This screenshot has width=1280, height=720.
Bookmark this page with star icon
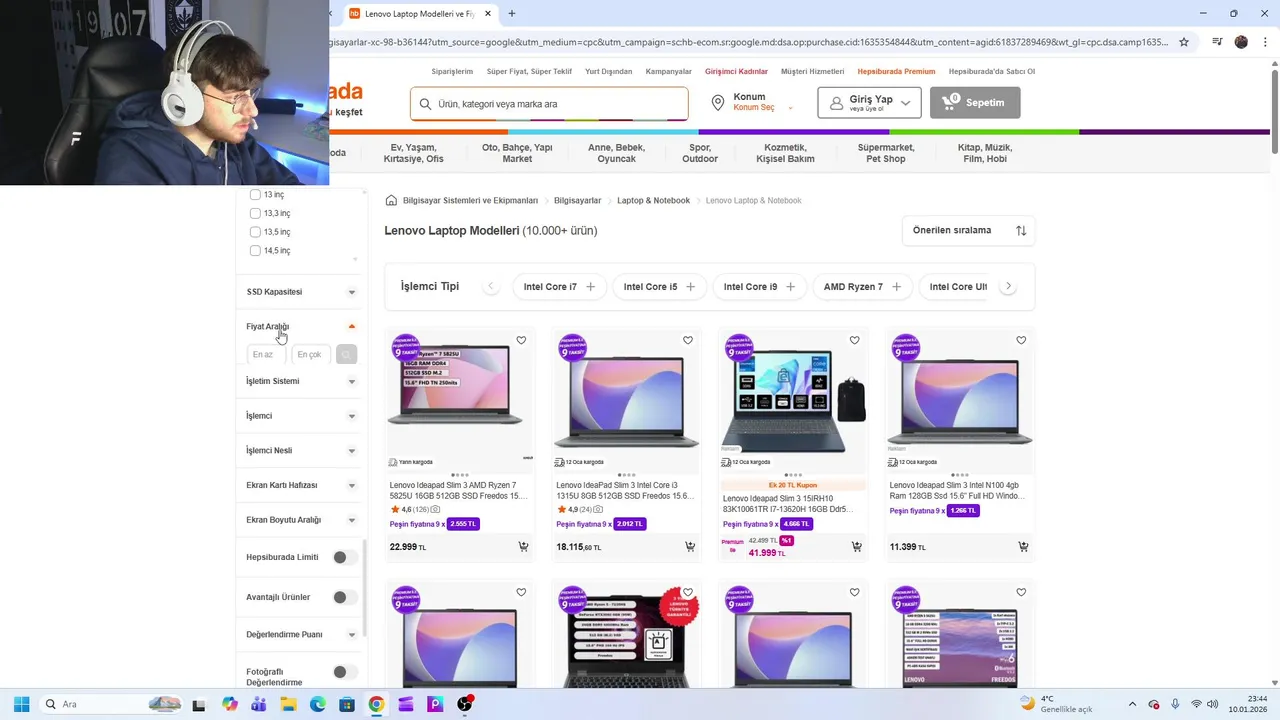pyautogui.click(x=1184, y=42)
